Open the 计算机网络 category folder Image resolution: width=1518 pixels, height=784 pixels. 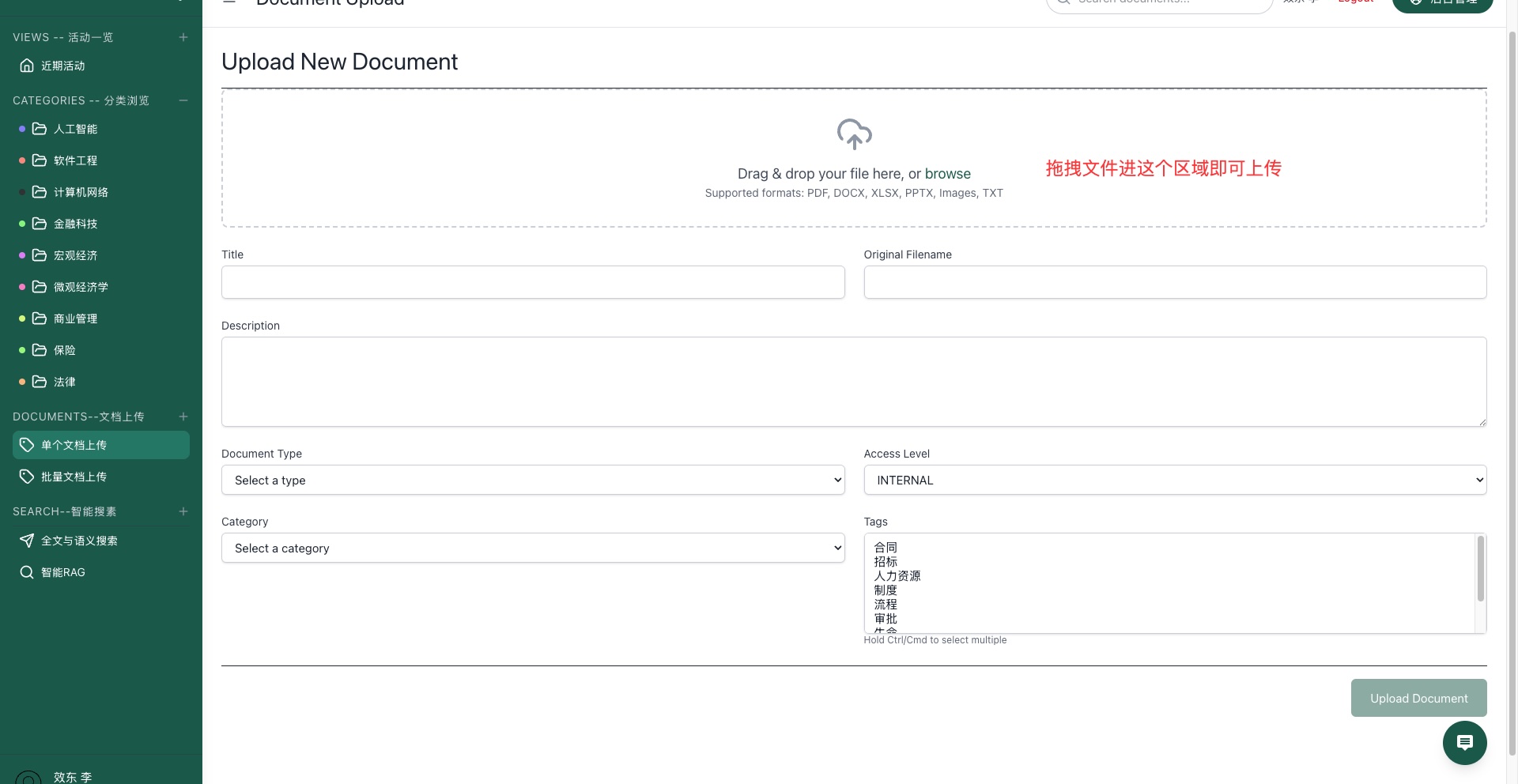click(101, 192)
